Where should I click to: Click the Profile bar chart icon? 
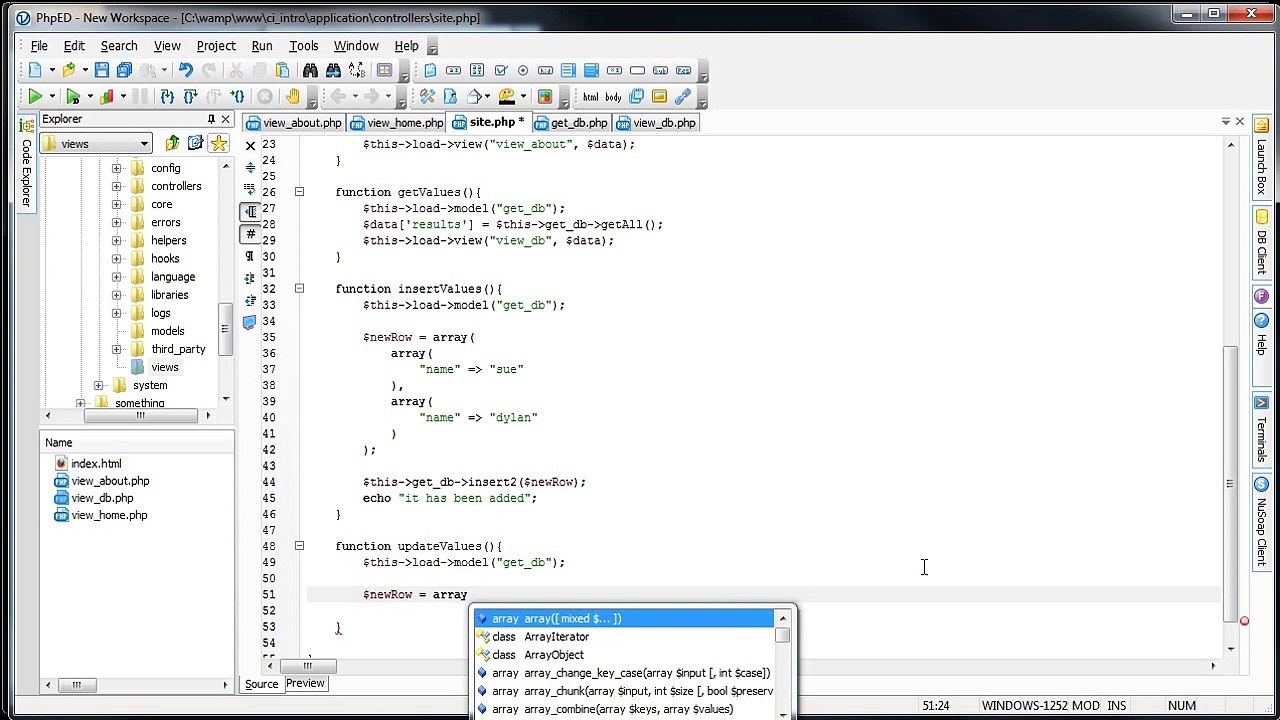106,96
